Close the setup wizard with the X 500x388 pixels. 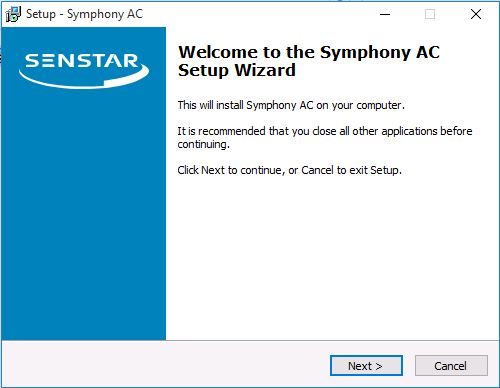(x=476, y=14)
